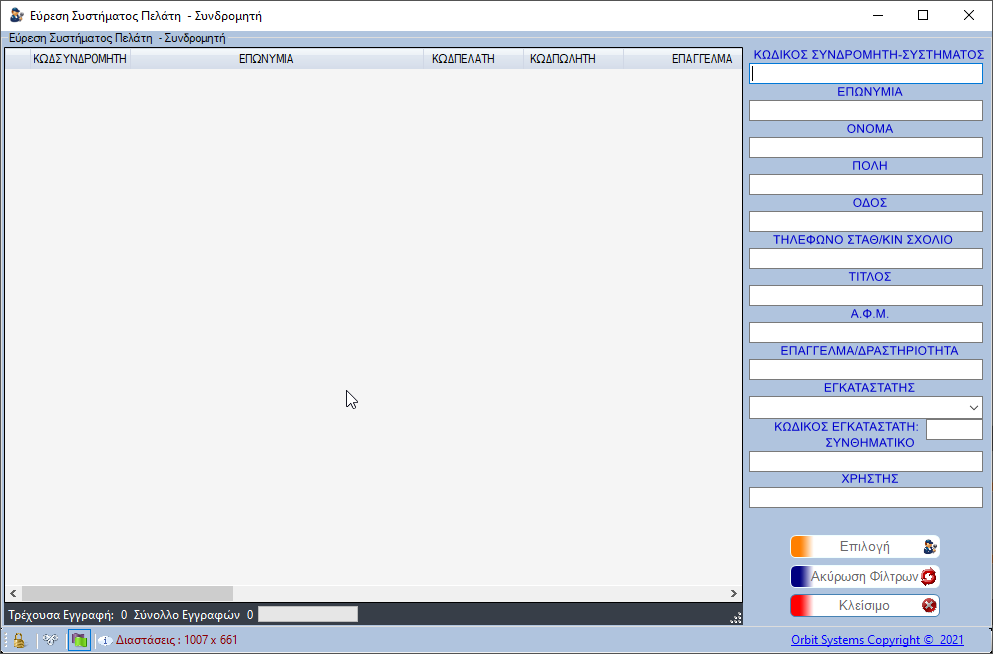The height and width of the screenshot is (654, 993).
Task: Open the Orbit Systems Copyright link
Action: click(x=877, y=640)
